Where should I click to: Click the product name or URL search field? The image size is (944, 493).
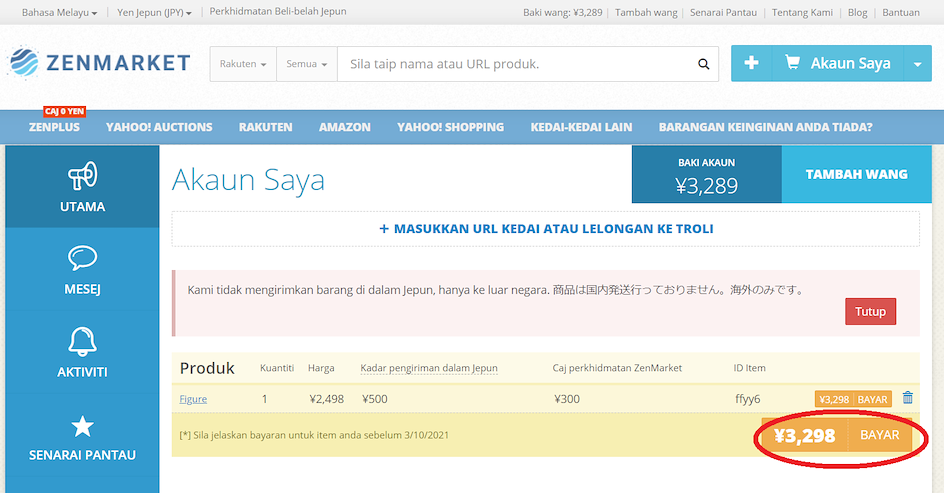pos(515,64)
